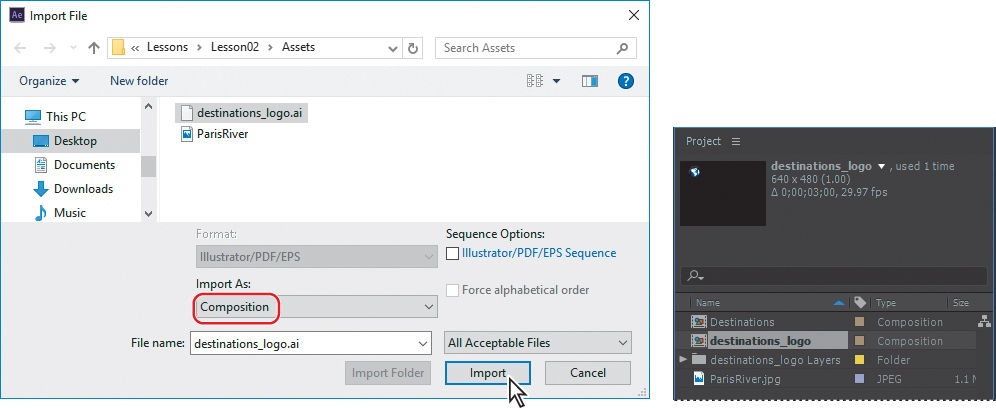
Task: Open Help with question mark icon
Action: click(x=626, y=81)
